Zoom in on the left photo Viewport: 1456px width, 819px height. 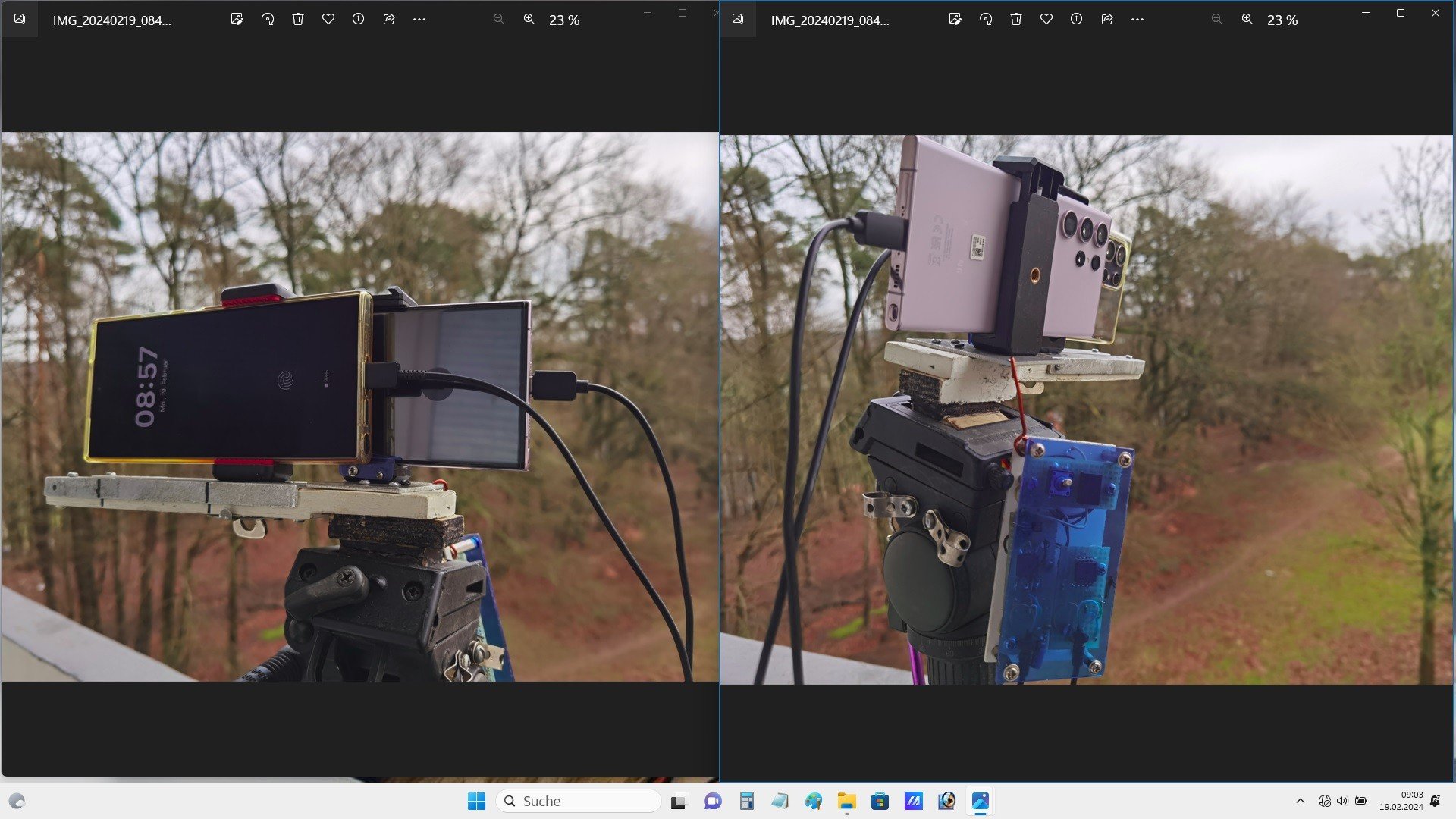point(529,20)
